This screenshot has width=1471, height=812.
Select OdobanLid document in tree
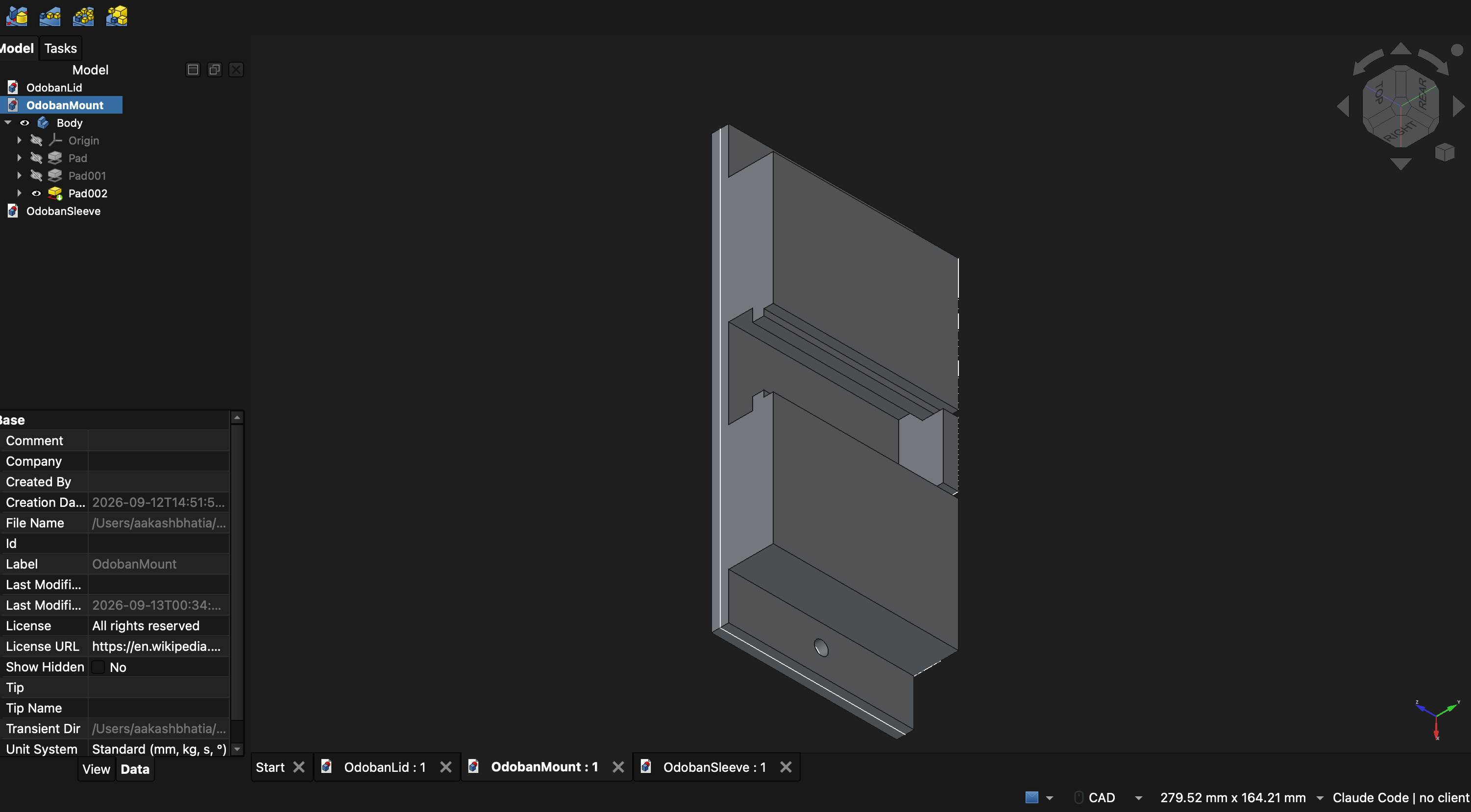(54, 87)
